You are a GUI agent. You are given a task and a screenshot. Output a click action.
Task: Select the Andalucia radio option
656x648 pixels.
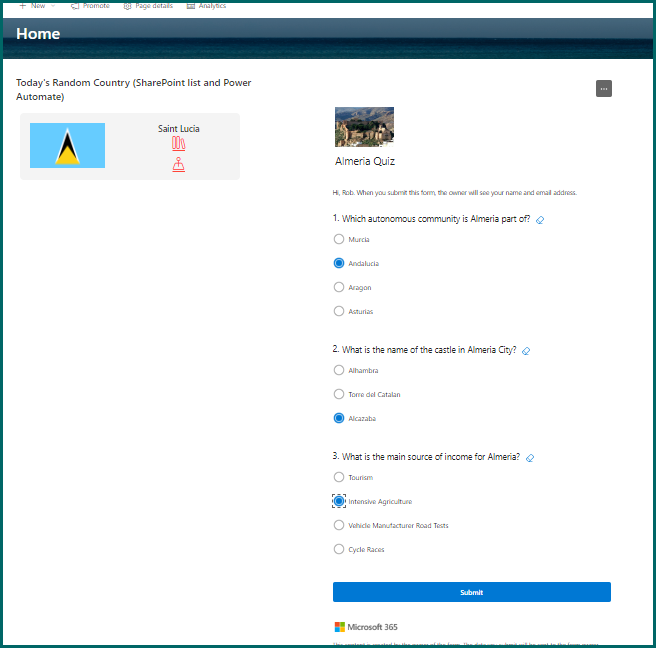point(339,263)
